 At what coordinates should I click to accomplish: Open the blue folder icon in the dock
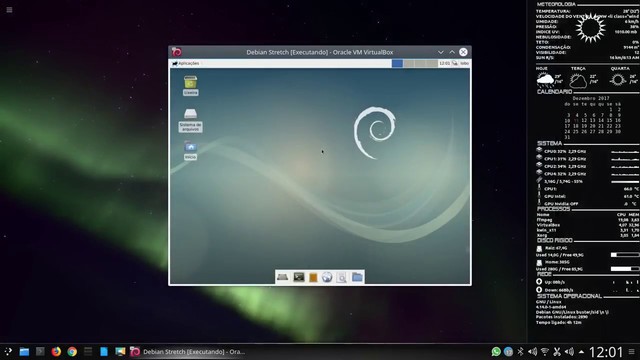(x=357, y=277)
